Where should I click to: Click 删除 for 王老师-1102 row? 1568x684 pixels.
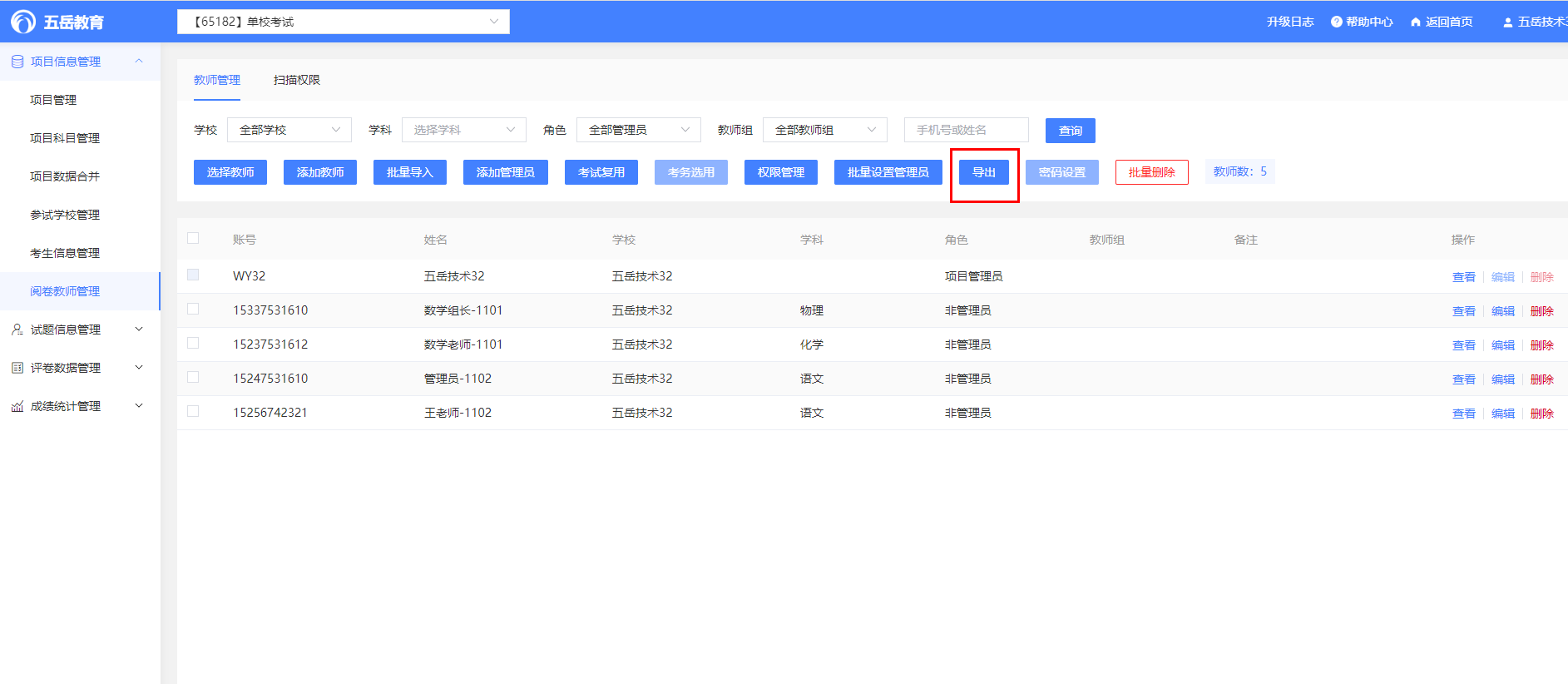tap(1542, 414)
